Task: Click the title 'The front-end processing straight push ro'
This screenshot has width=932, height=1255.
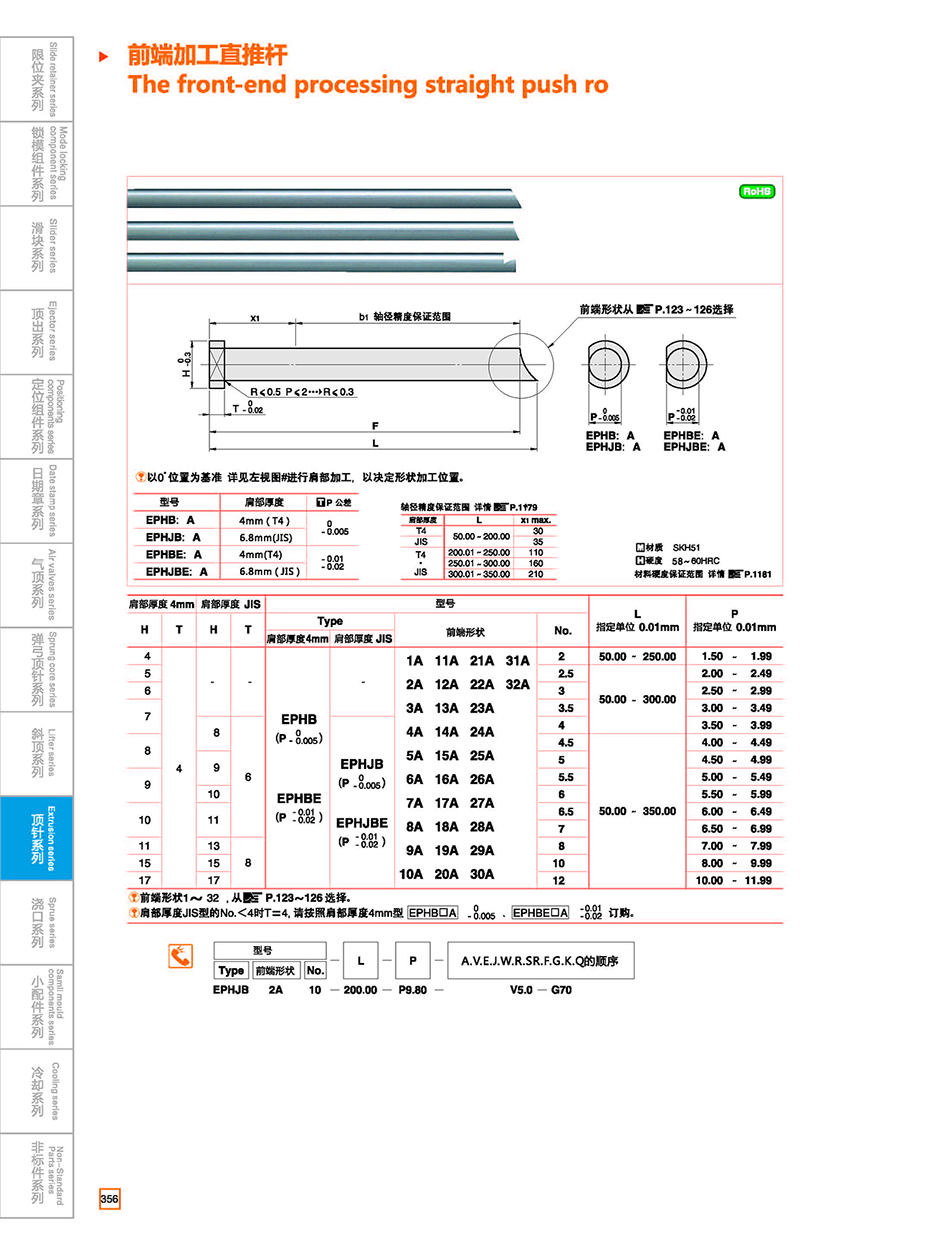Action: click(368, 84)
